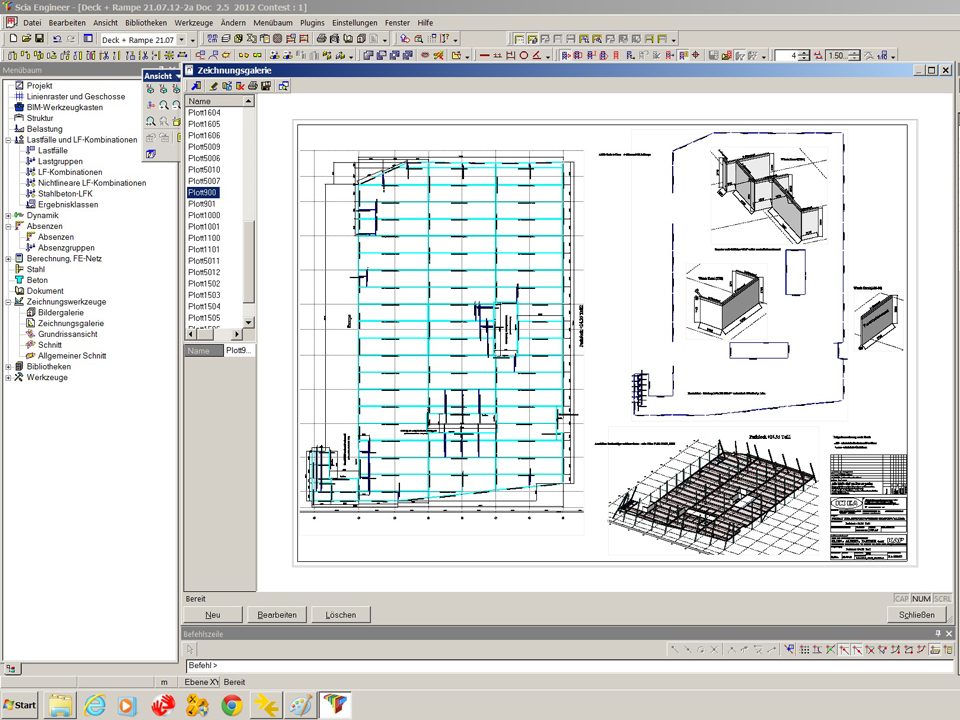Expand the Dynamik tree node
The width and height of the screenshot is (960, 720).
[x=8, y=215]
